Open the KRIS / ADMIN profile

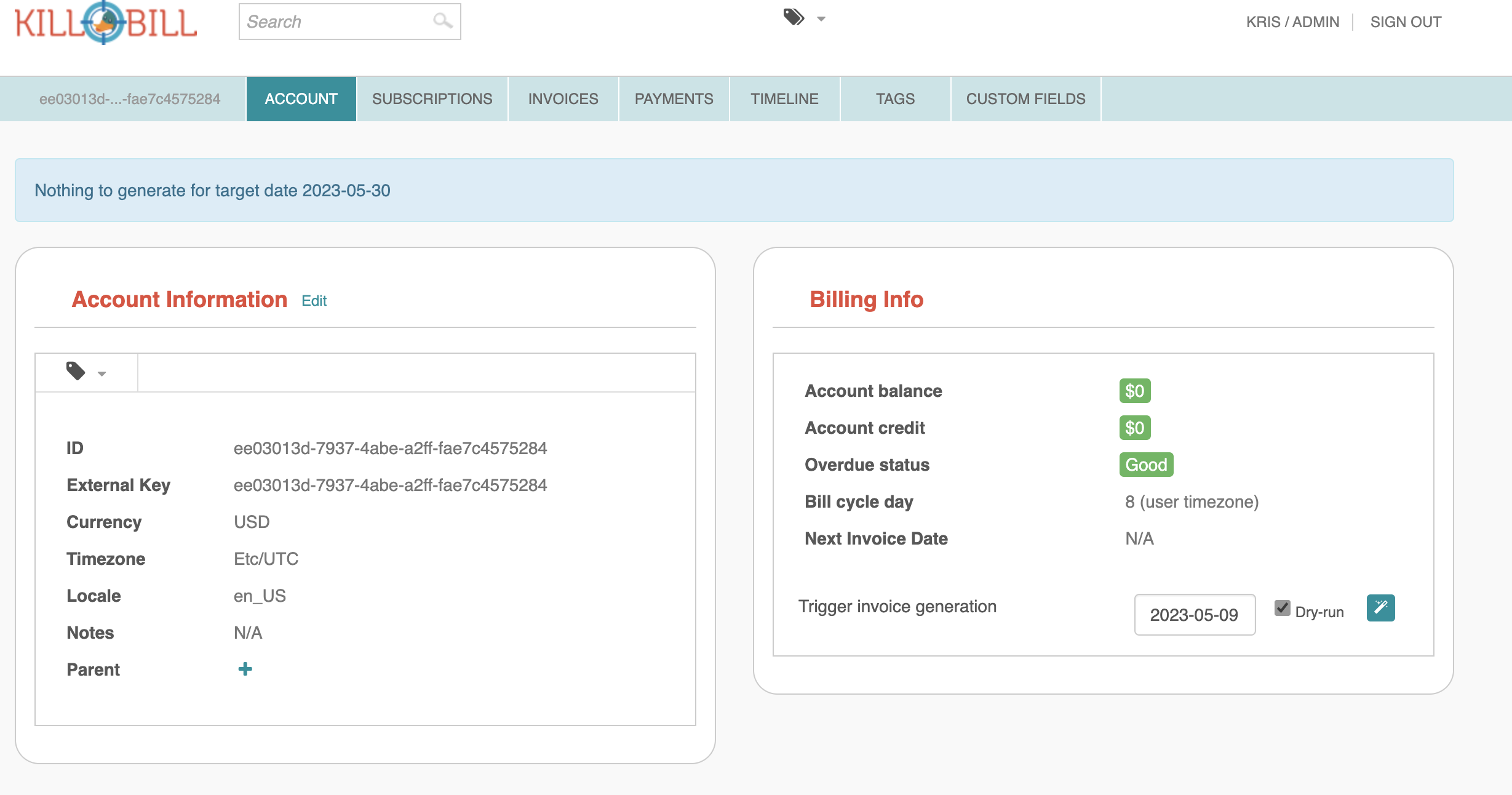coord(1294,21)
